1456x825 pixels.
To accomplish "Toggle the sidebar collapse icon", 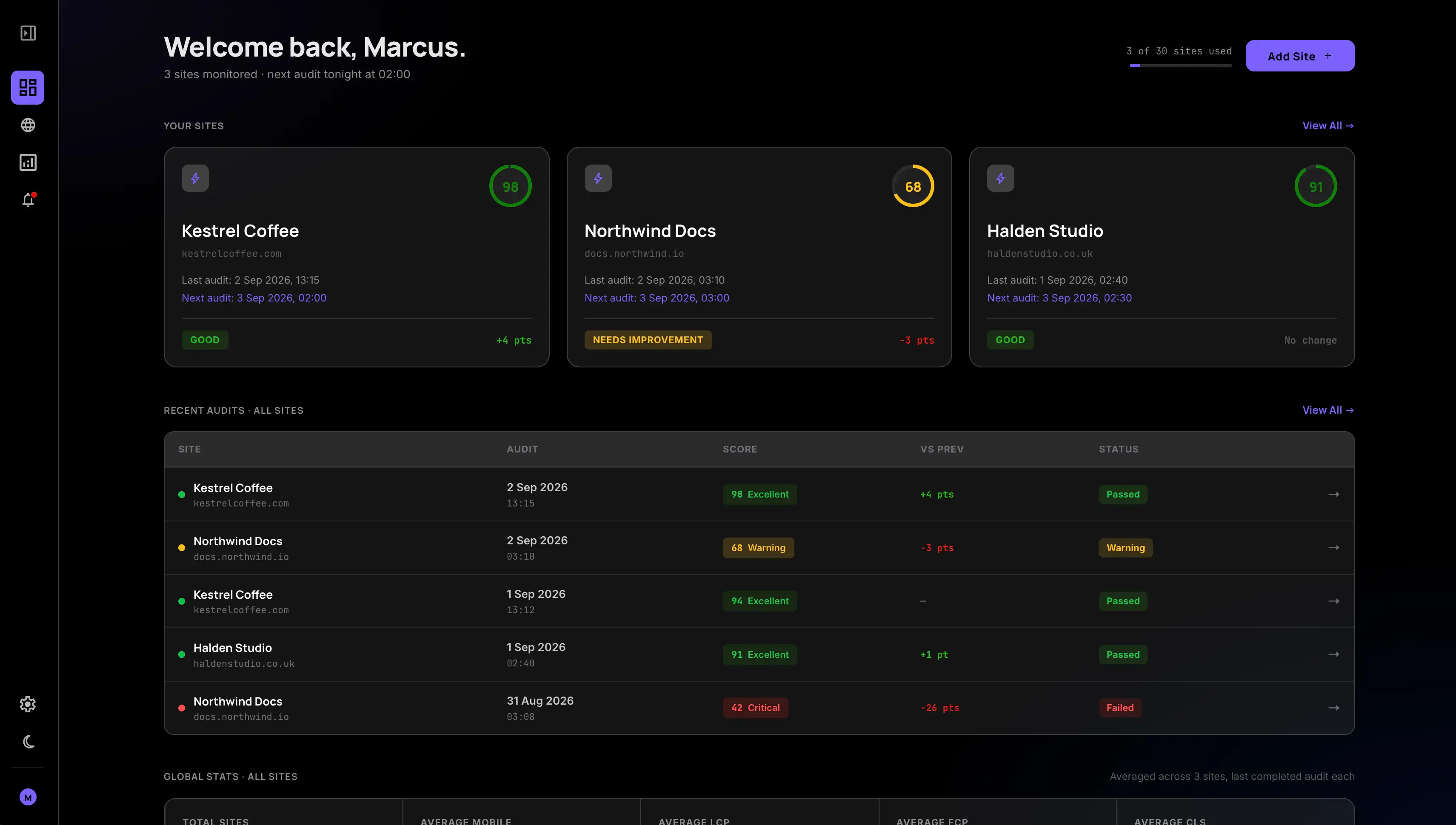I will [x=28, y=33].
